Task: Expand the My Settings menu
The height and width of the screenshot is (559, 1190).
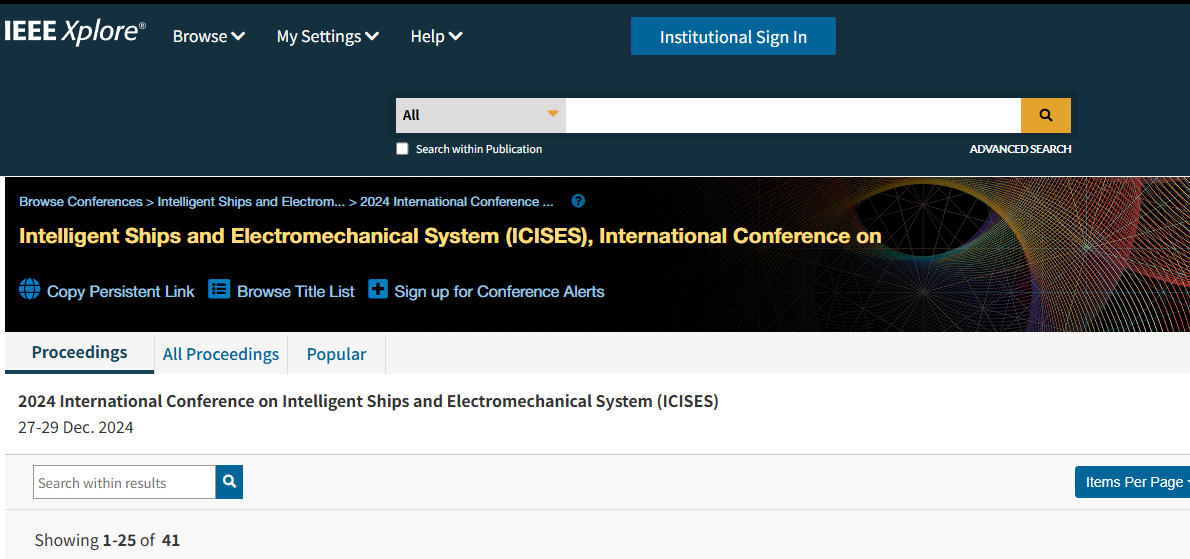Action: click(328, 36)
